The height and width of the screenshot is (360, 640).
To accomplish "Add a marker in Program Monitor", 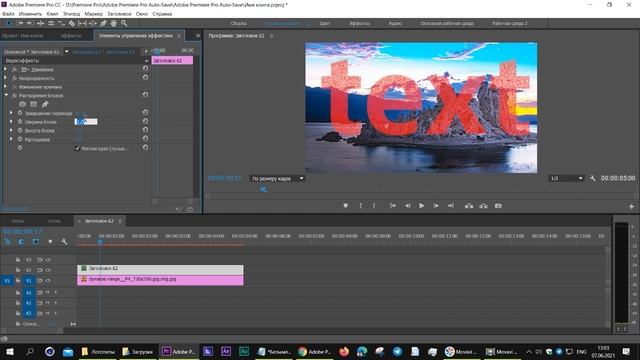I will [x=345, y=206].
